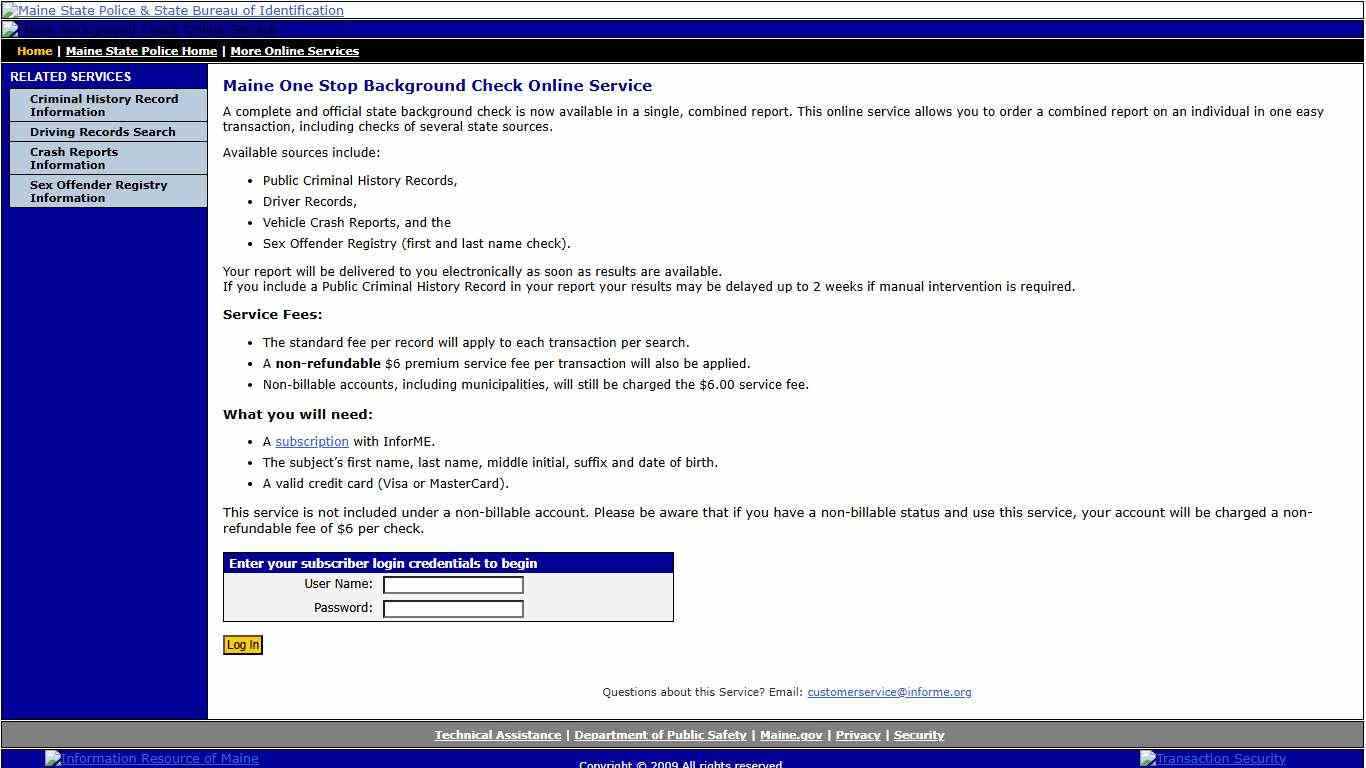Go to Maine State Police Home

[x=141, y=51]
